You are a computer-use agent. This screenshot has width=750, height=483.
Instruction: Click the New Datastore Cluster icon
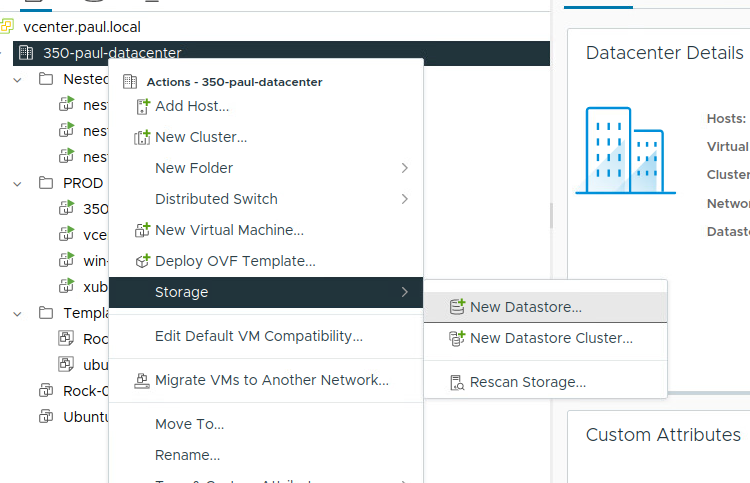pos(457,338)
